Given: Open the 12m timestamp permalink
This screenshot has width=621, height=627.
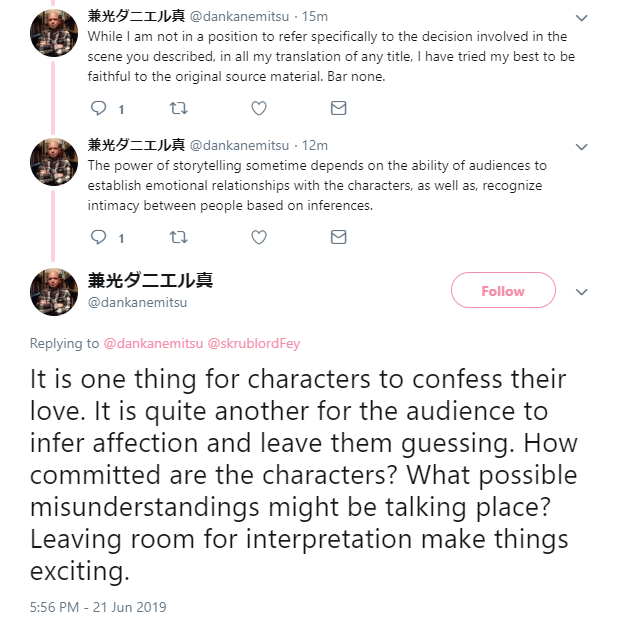Looking at the screenshot, I should point(315,145).
